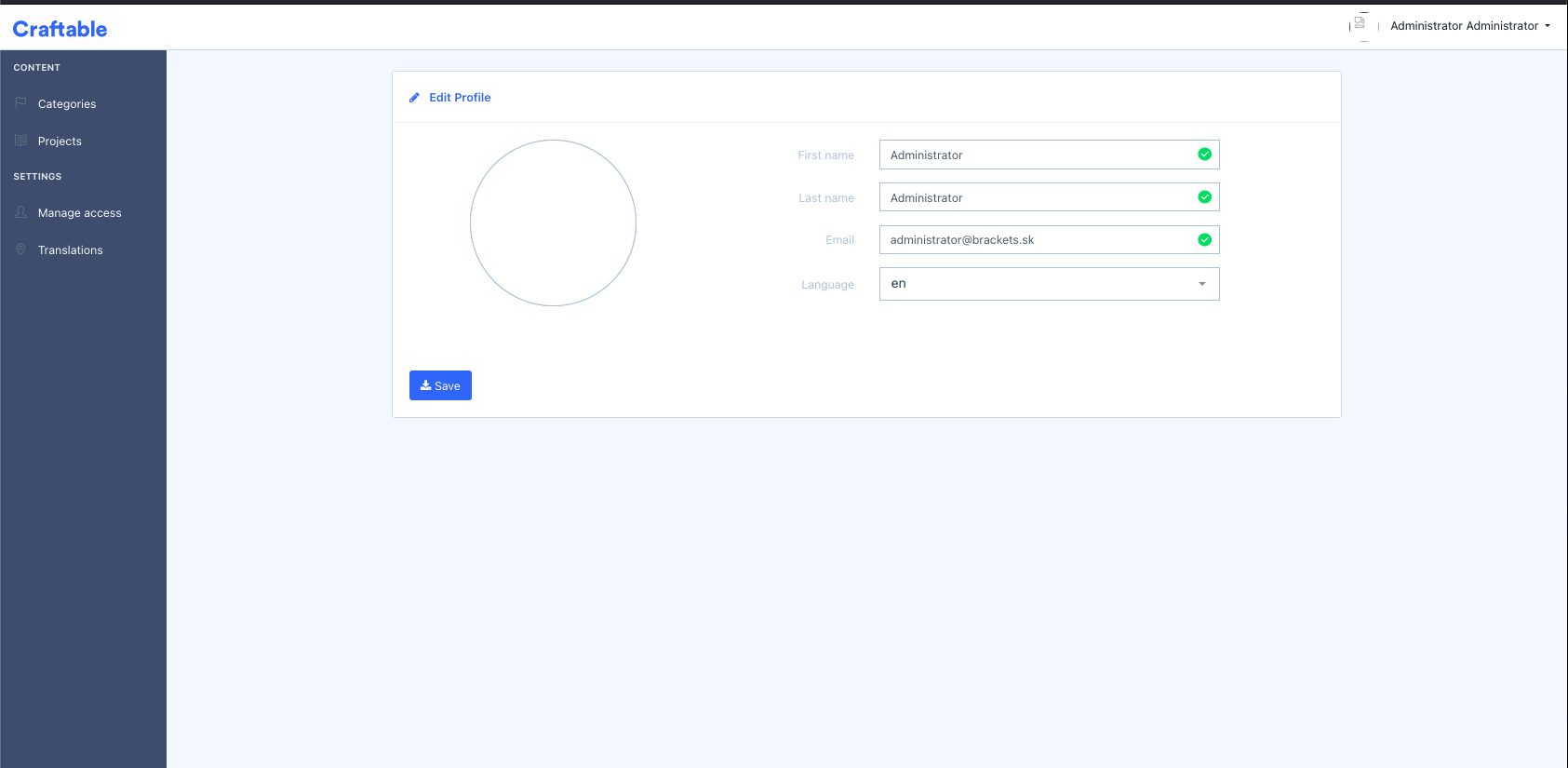The width and height of the screenshot is (1568, 768).
Task: Click the Email label
Action: 839,240
